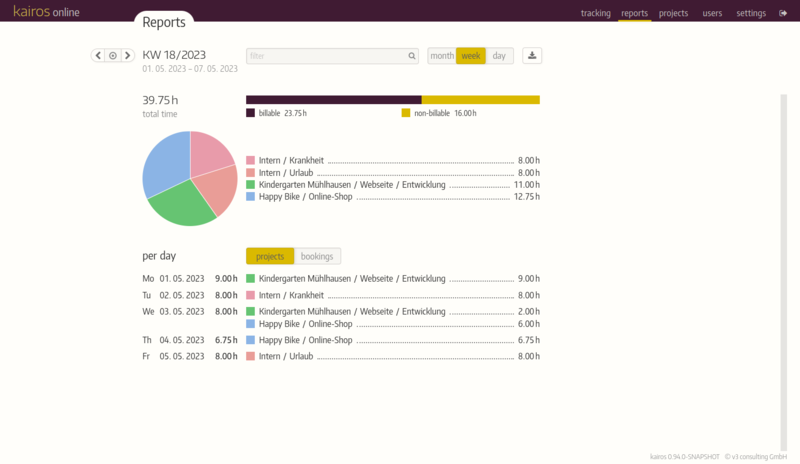The height and width of the screenshot is (464, 800).
Task: Click the filter search magnifier icon
Action: click(x=411, y=57)
